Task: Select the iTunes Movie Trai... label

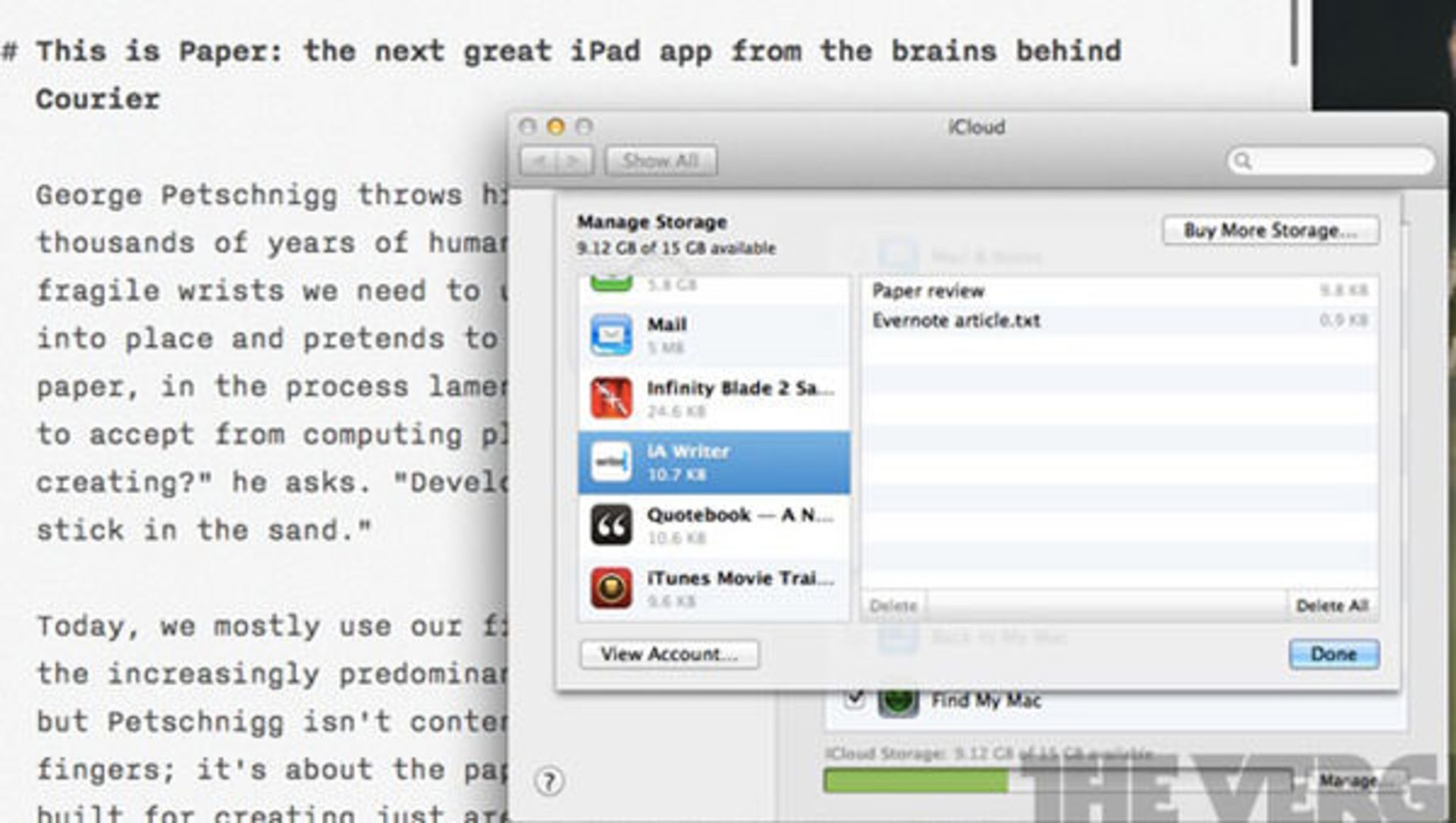Action: pyautogui.click(x=740, y=578)
